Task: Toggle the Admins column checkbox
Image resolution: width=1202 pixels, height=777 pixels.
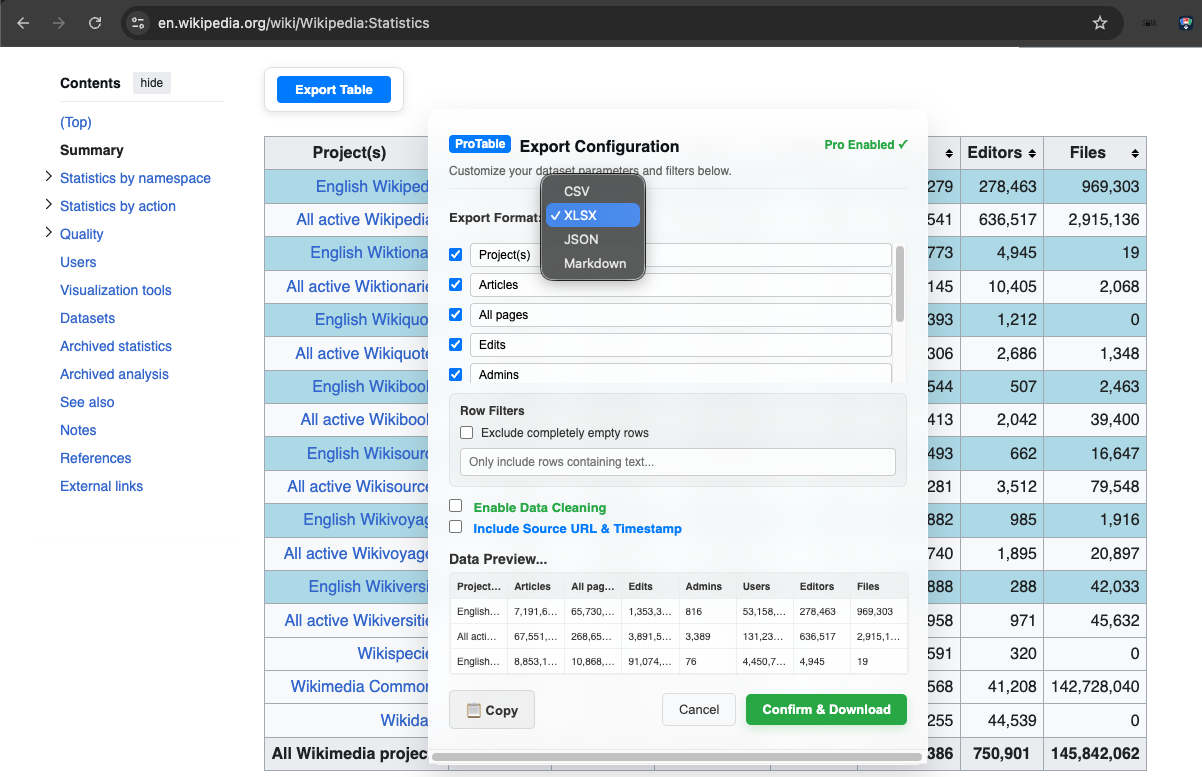Action: pos(456,375)
